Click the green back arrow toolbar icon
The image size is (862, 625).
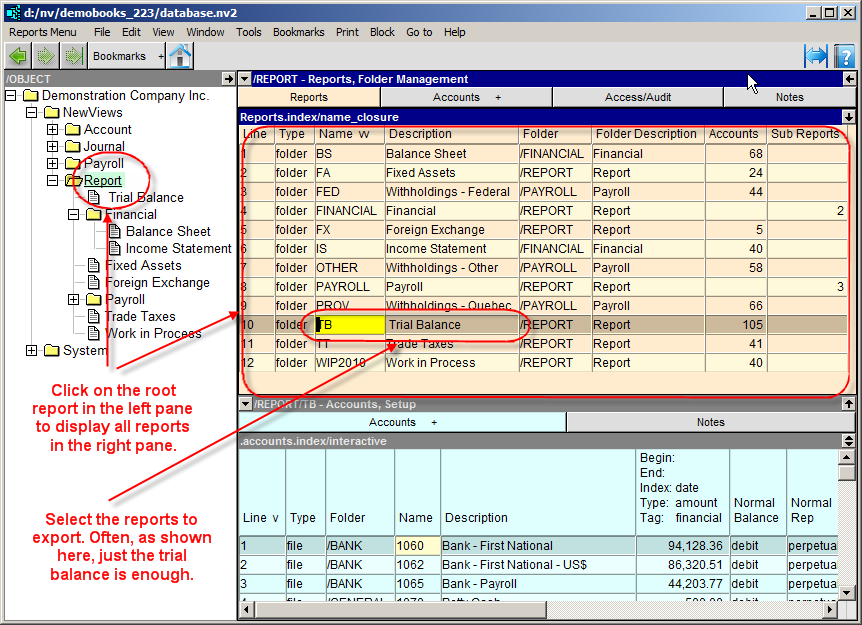pos(18,56)
